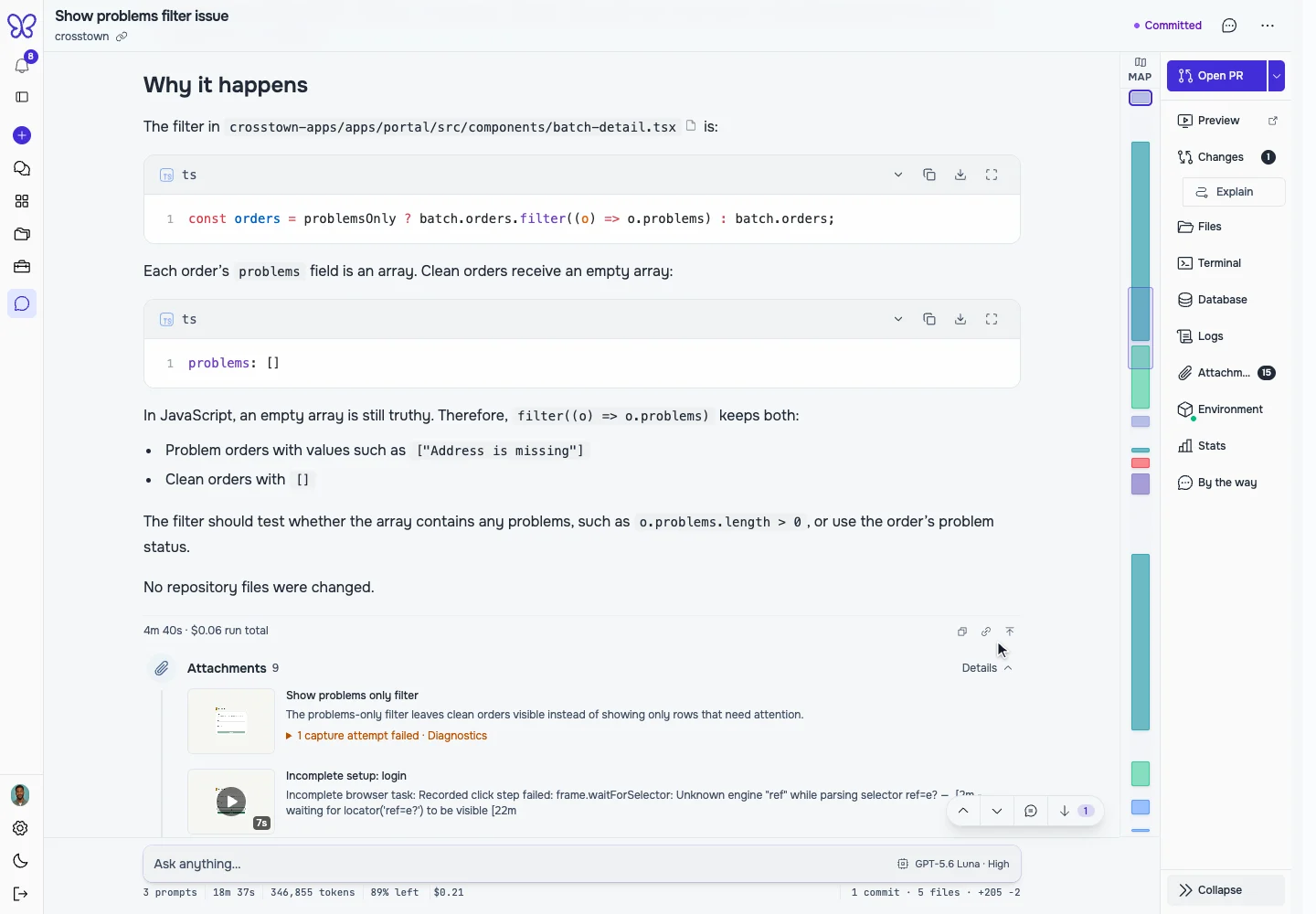Open the more options ellipsis menu

coord(1268,26)
